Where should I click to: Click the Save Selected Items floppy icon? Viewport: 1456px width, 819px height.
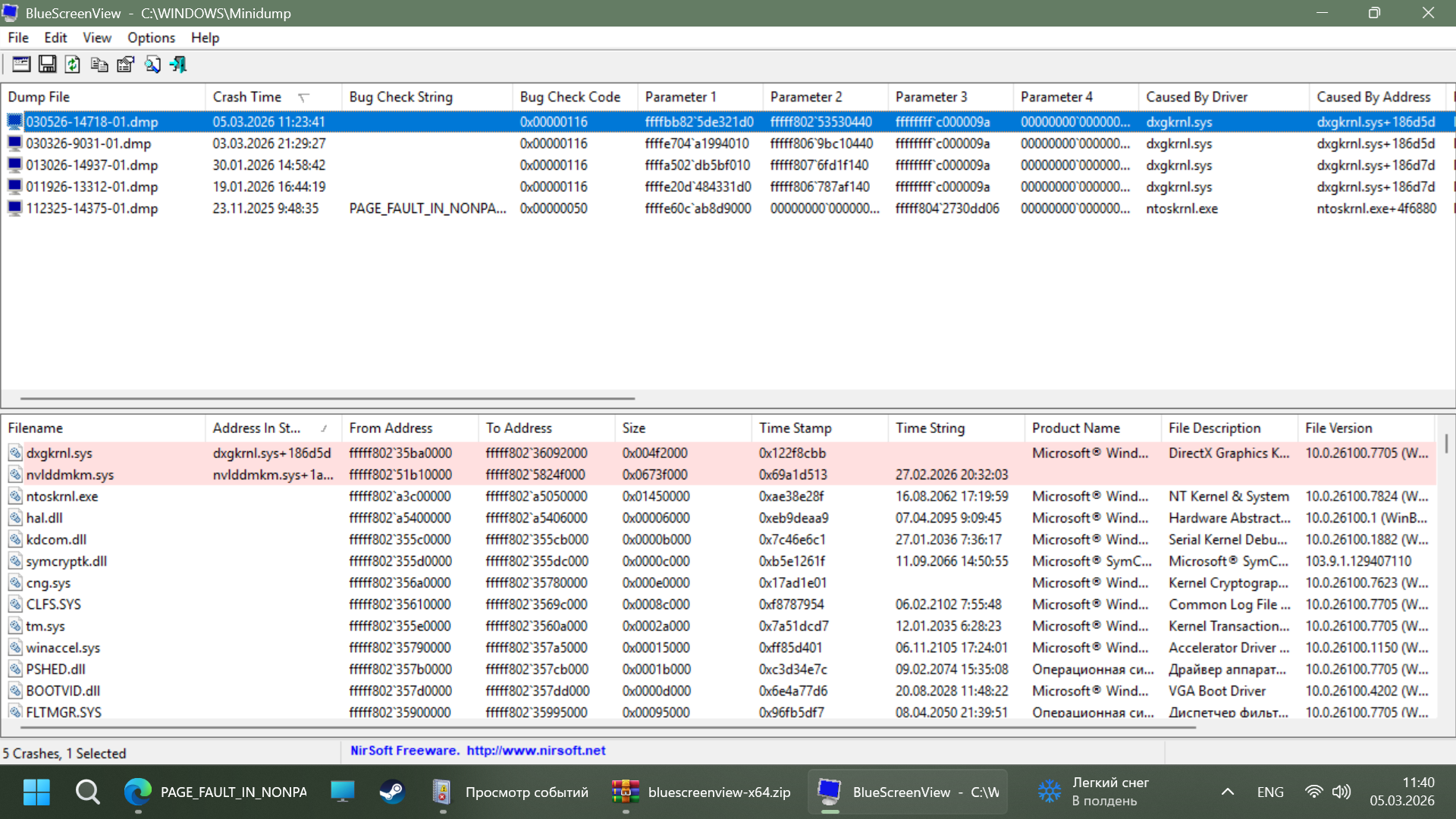click(x=47, y=64)
